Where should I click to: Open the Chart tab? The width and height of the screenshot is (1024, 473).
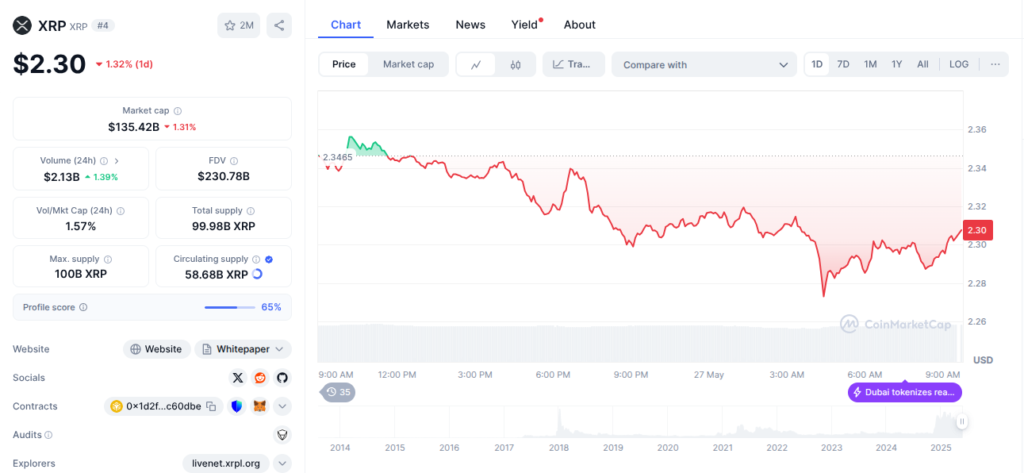point(345,25)
